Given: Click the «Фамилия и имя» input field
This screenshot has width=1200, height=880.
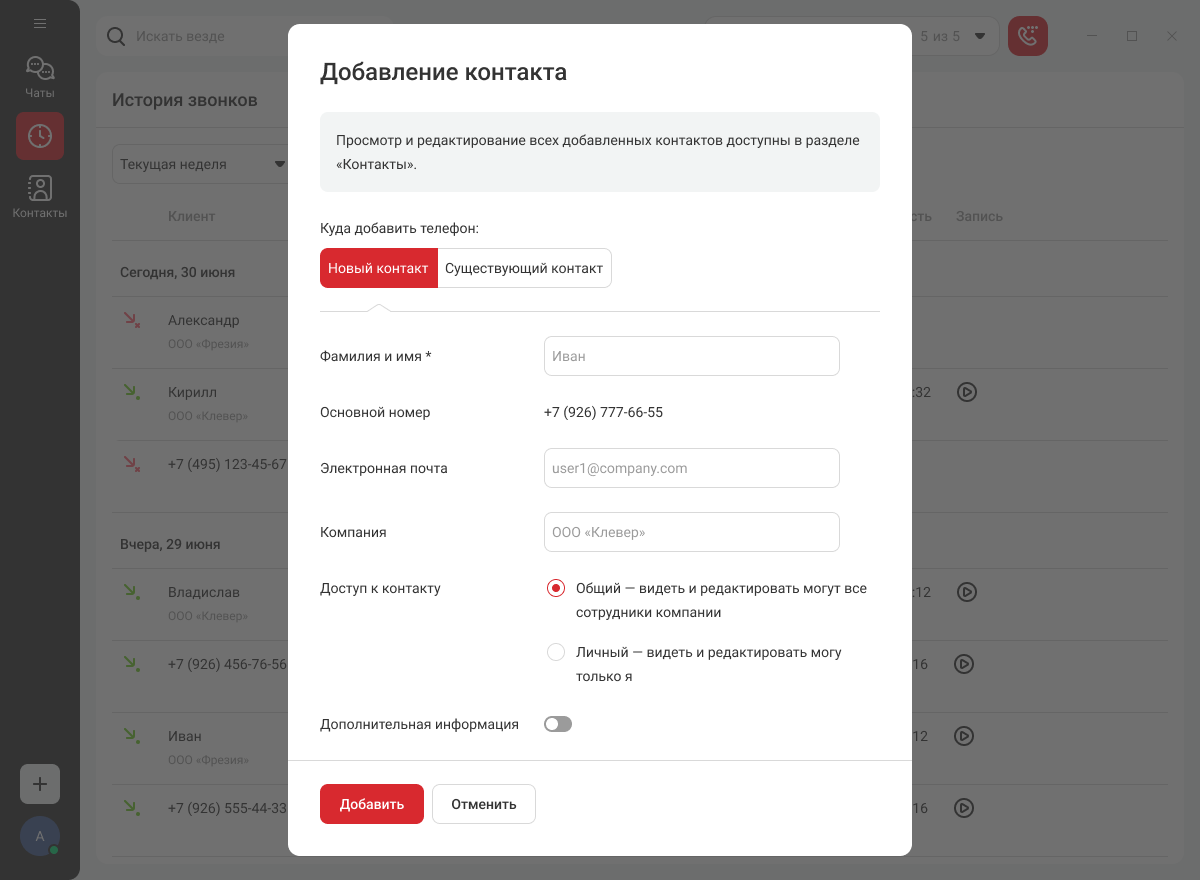Looking at the screenshot, I should pyautogui.click(x=691, y=356).
